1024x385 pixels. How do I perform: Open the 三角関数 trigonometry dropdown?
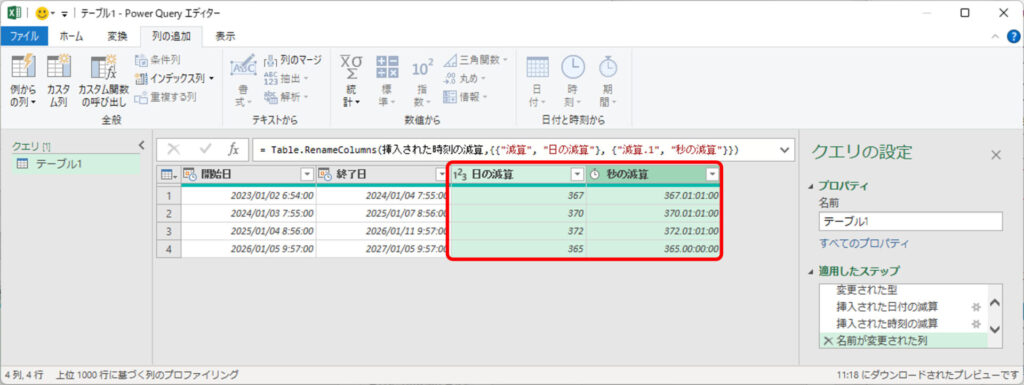pos(476,60)
